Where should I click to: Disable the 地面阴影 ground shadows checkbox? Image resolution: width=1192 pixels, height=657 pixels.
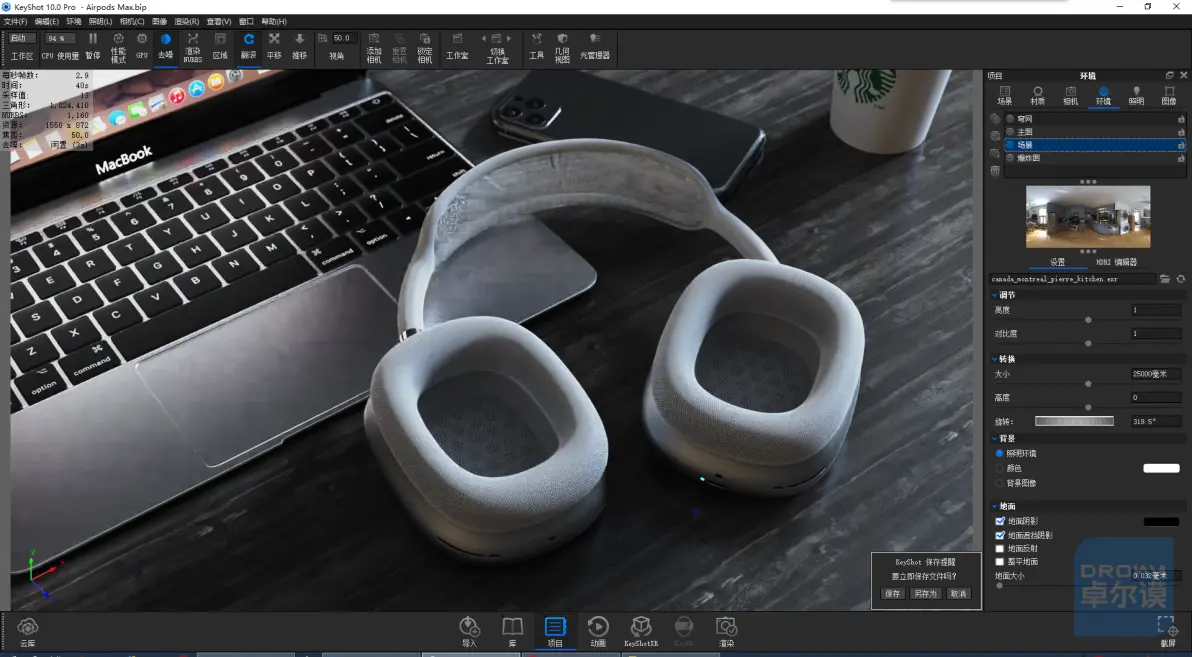pos(1000,521)
